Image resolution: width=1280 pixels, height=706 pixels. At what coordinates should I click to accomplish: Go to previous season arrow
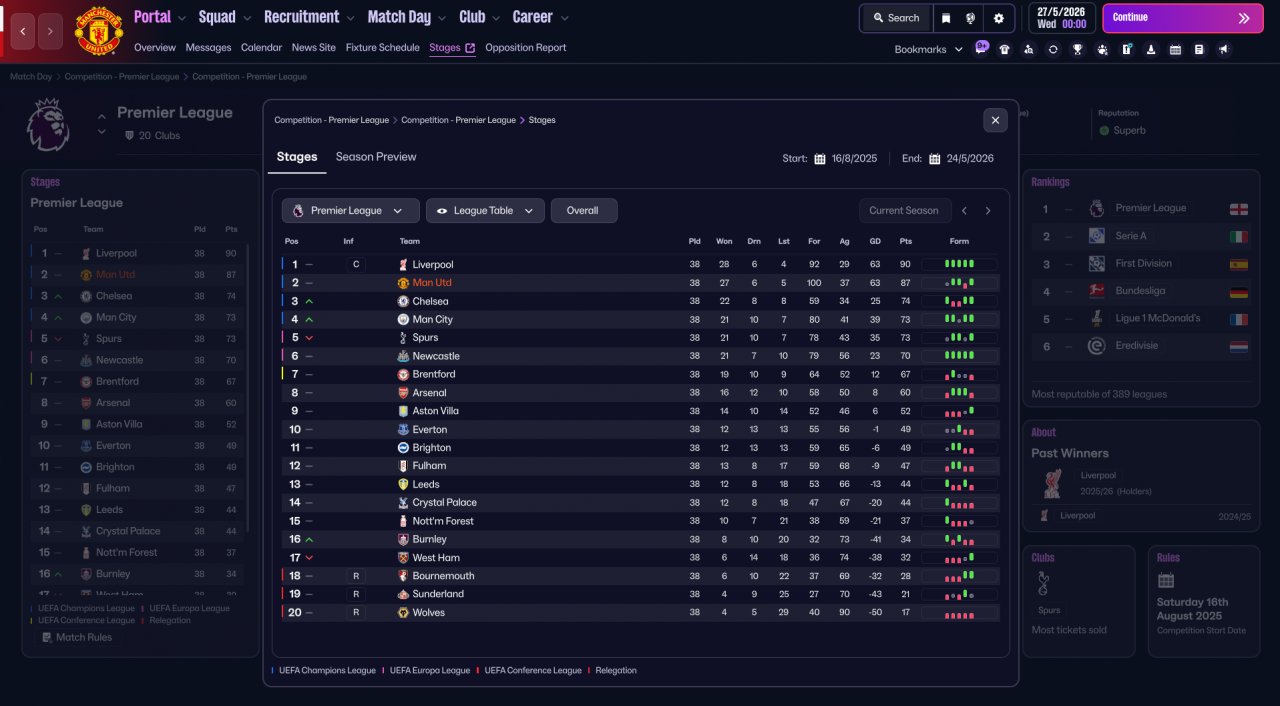pyautogui.click(x=964, y=210)
